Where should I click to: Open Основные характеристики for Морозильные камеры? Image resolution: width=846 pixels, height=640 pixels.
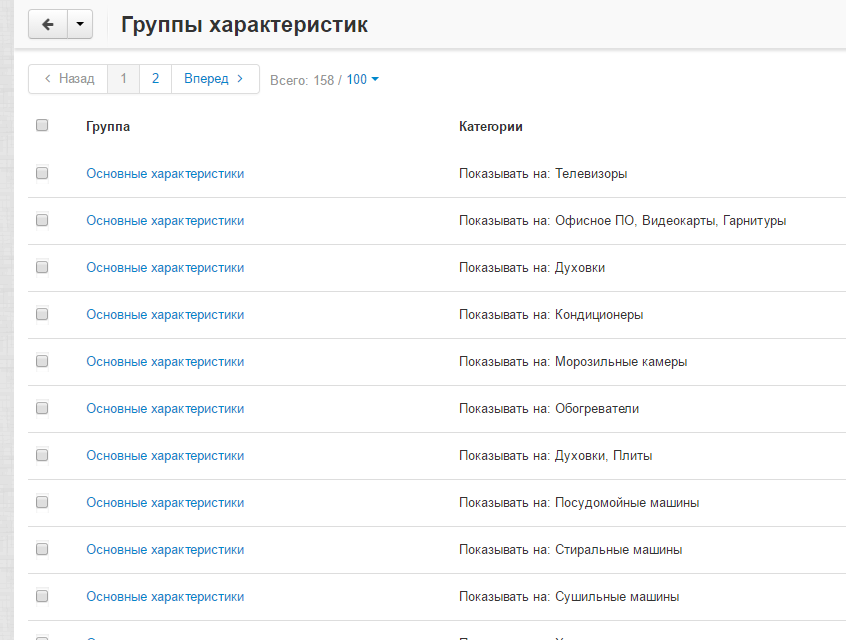click(165, 362)
